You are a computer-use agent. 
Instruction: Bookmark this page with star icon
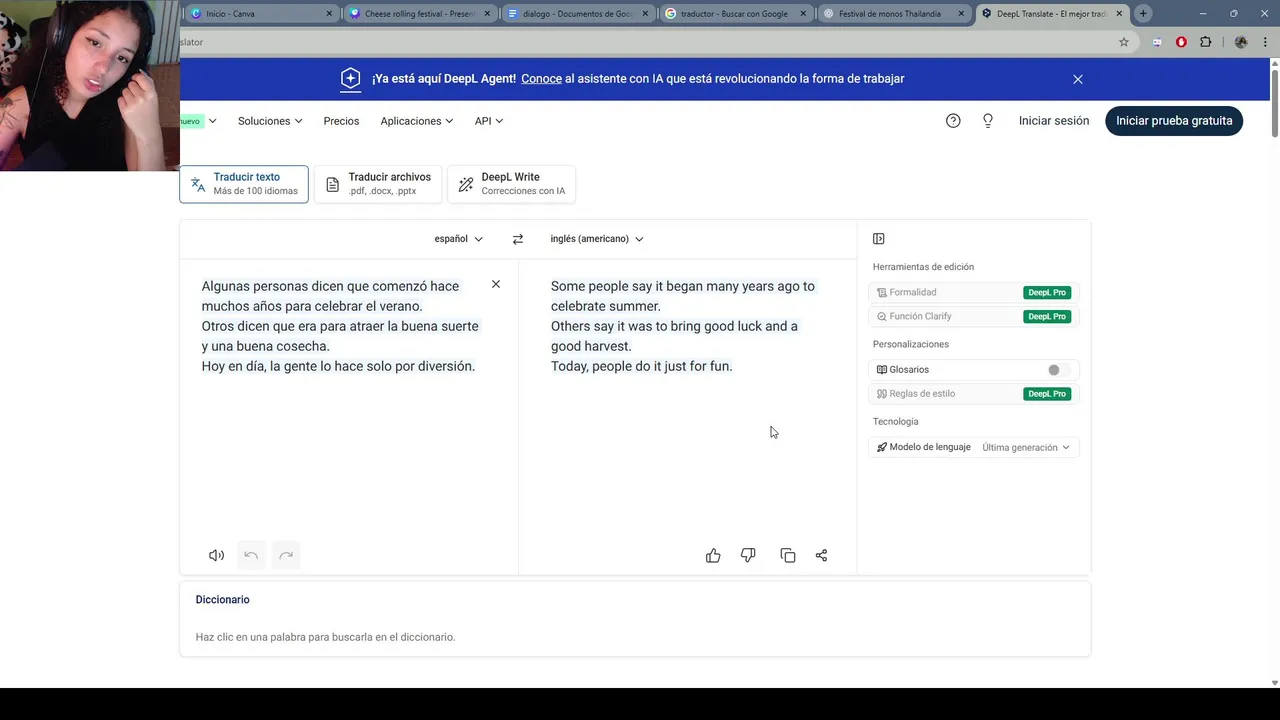point(1124,42)
